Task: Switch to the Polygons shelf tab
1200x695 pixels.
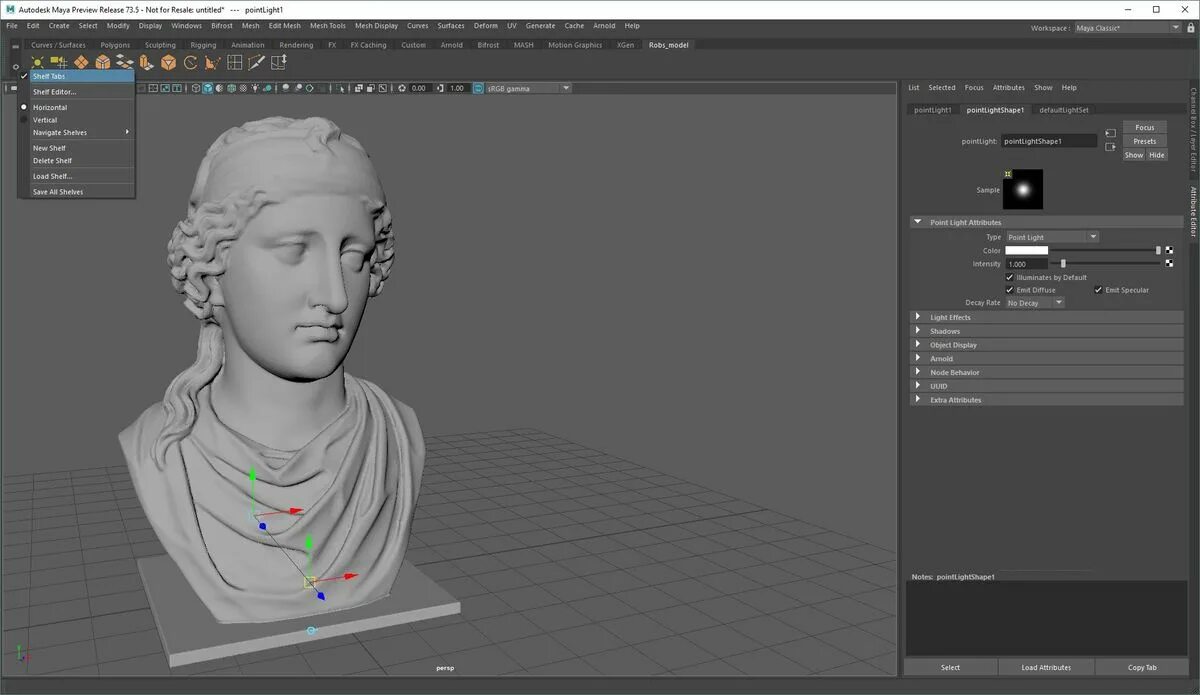Action: tap(115, 45)
